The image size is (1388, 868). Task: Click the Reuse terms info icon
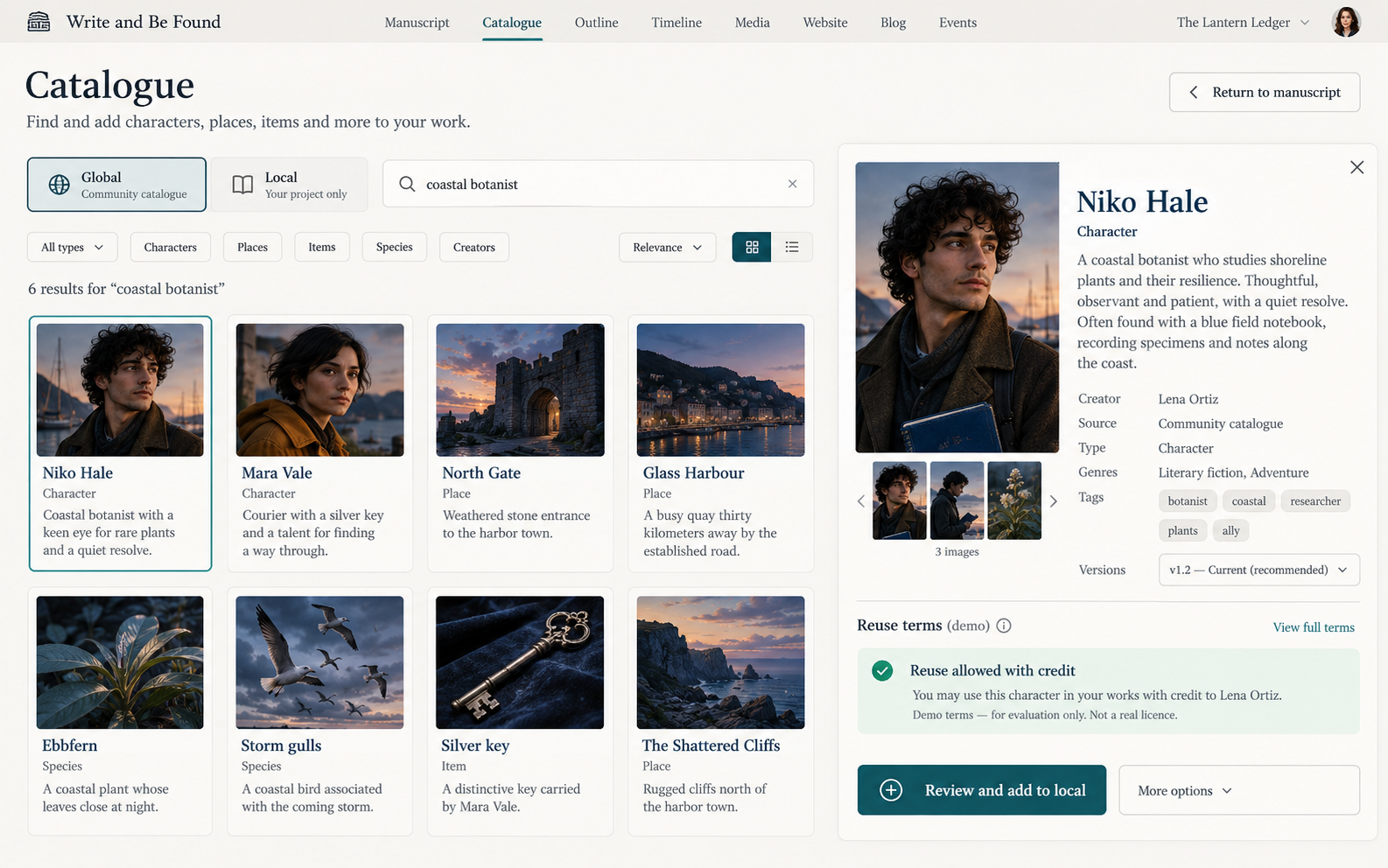(x=1004, y=626)
